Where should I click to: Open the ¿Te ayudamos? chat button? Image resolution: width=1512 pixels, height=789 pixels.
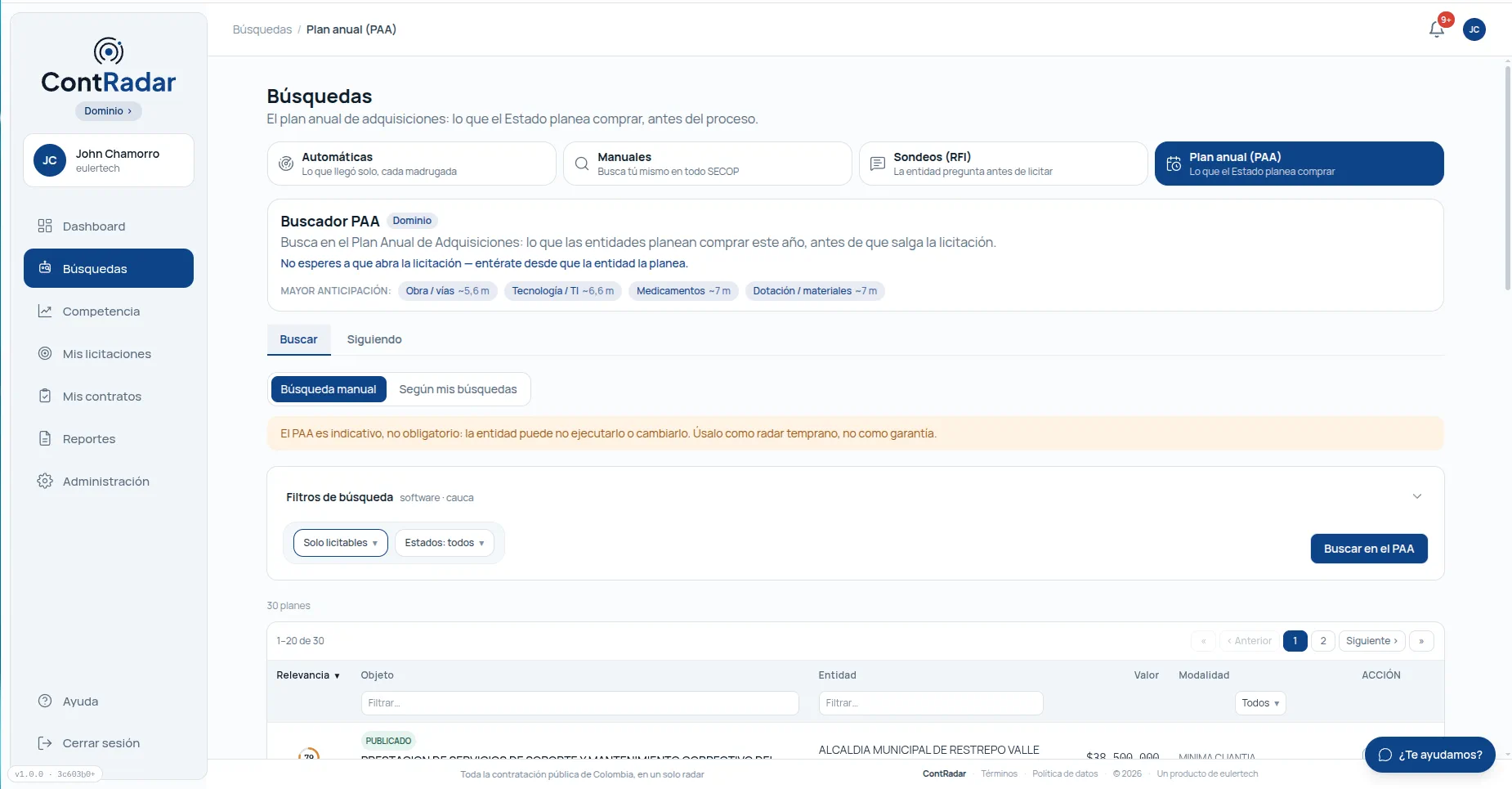click(x=1430, y=755)
